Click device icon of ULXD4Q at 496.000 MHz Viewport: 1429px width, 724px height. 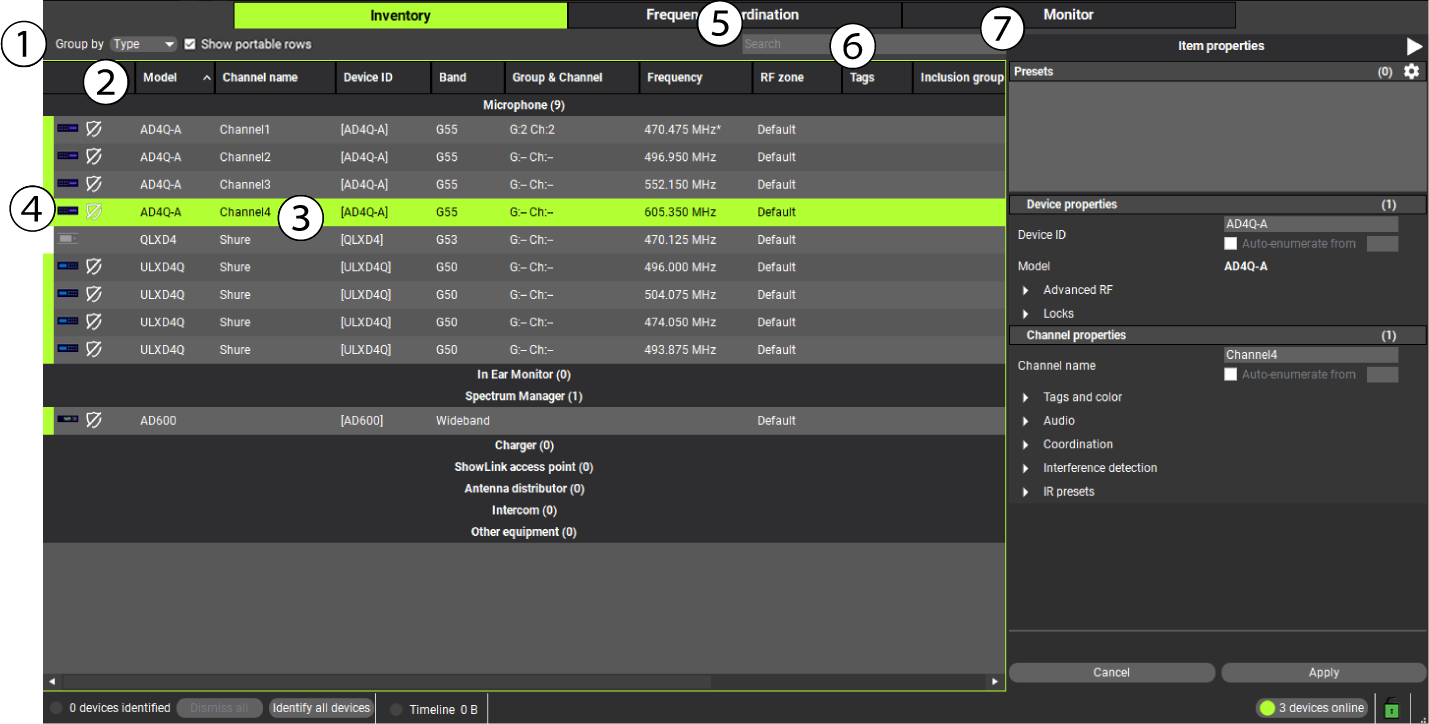(x=67, y=267)
